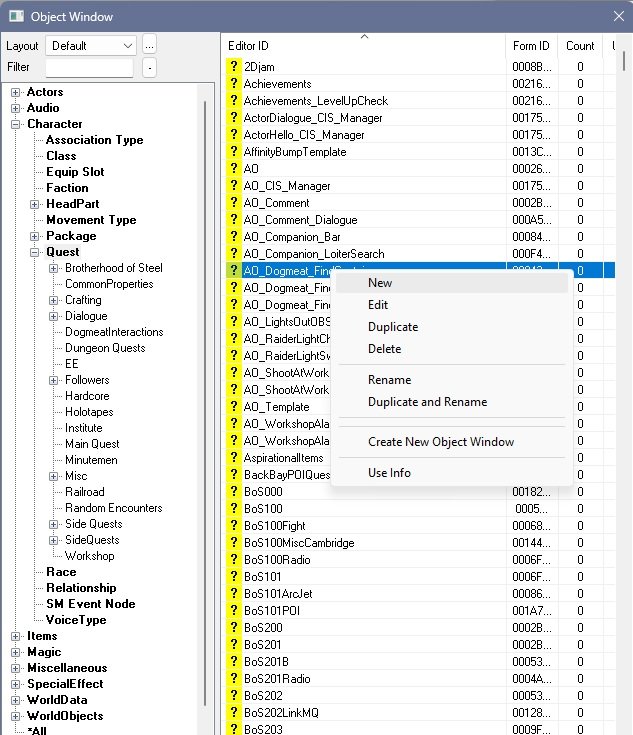Select the VoiceType category
The width and height of the screenshot is (633, 735).
[x=76, y=620]
